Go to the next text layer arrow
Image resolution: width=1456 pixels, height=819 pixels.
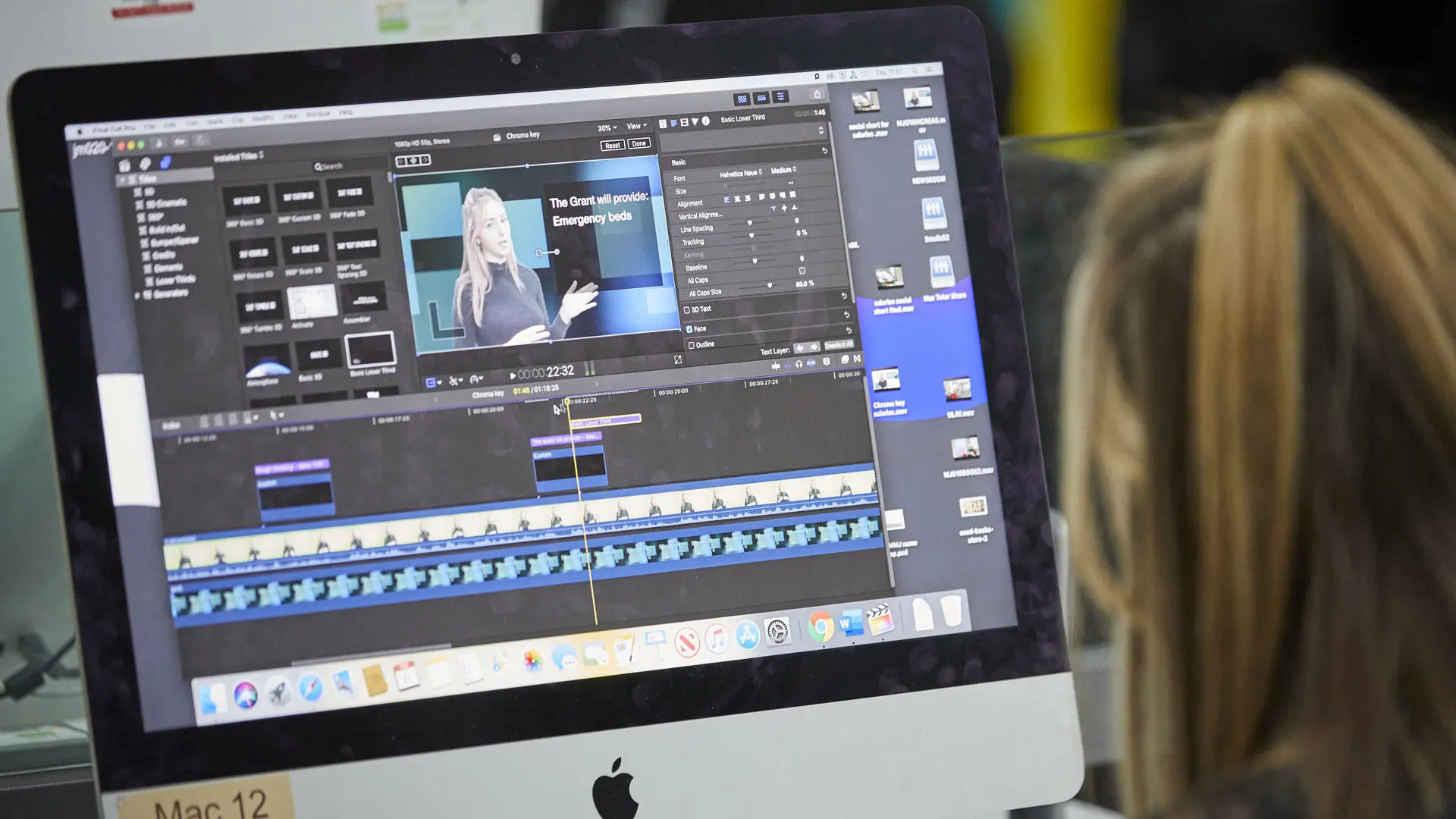tap(813, 347)
